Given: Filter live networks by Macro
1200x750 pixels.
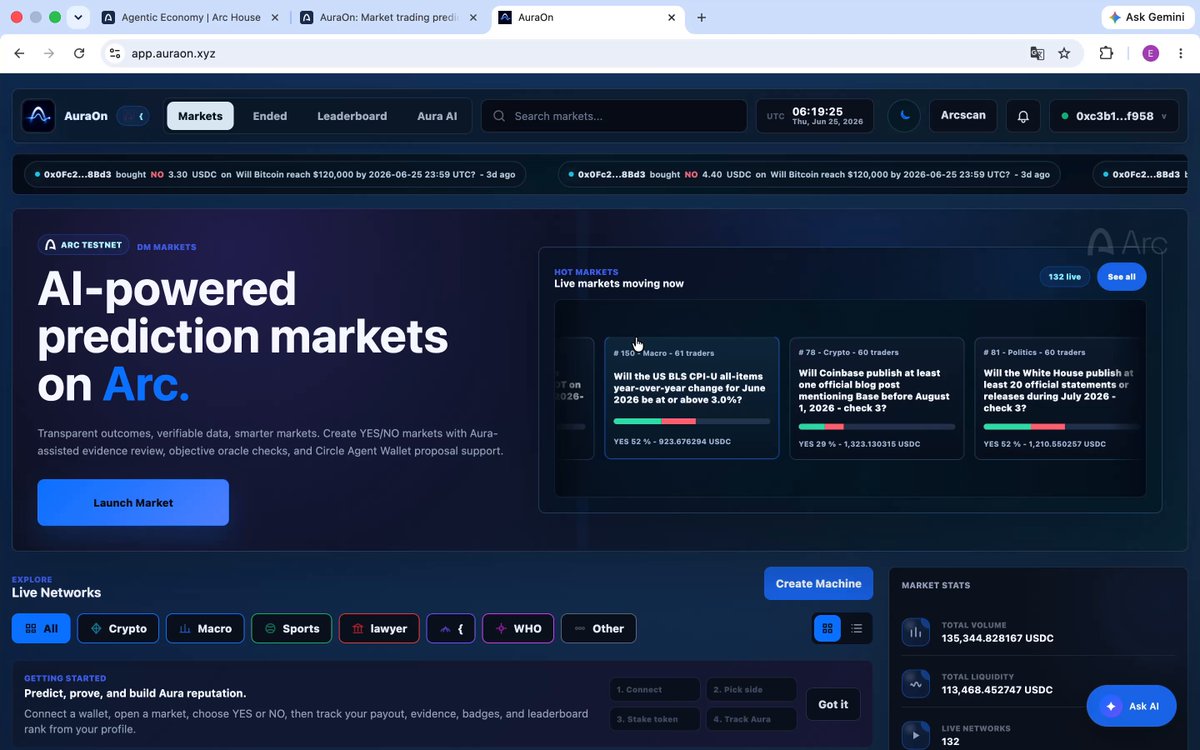Looking at the screenshot, I should point(205,629).
